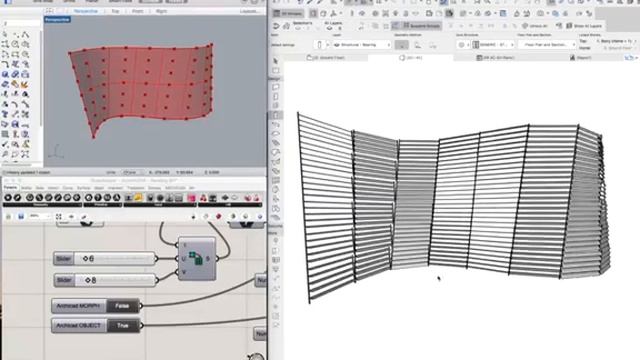Screen dimensions: 640x360
Task: Click the yellow Panel component icon
Action: [x=138, y=198]
